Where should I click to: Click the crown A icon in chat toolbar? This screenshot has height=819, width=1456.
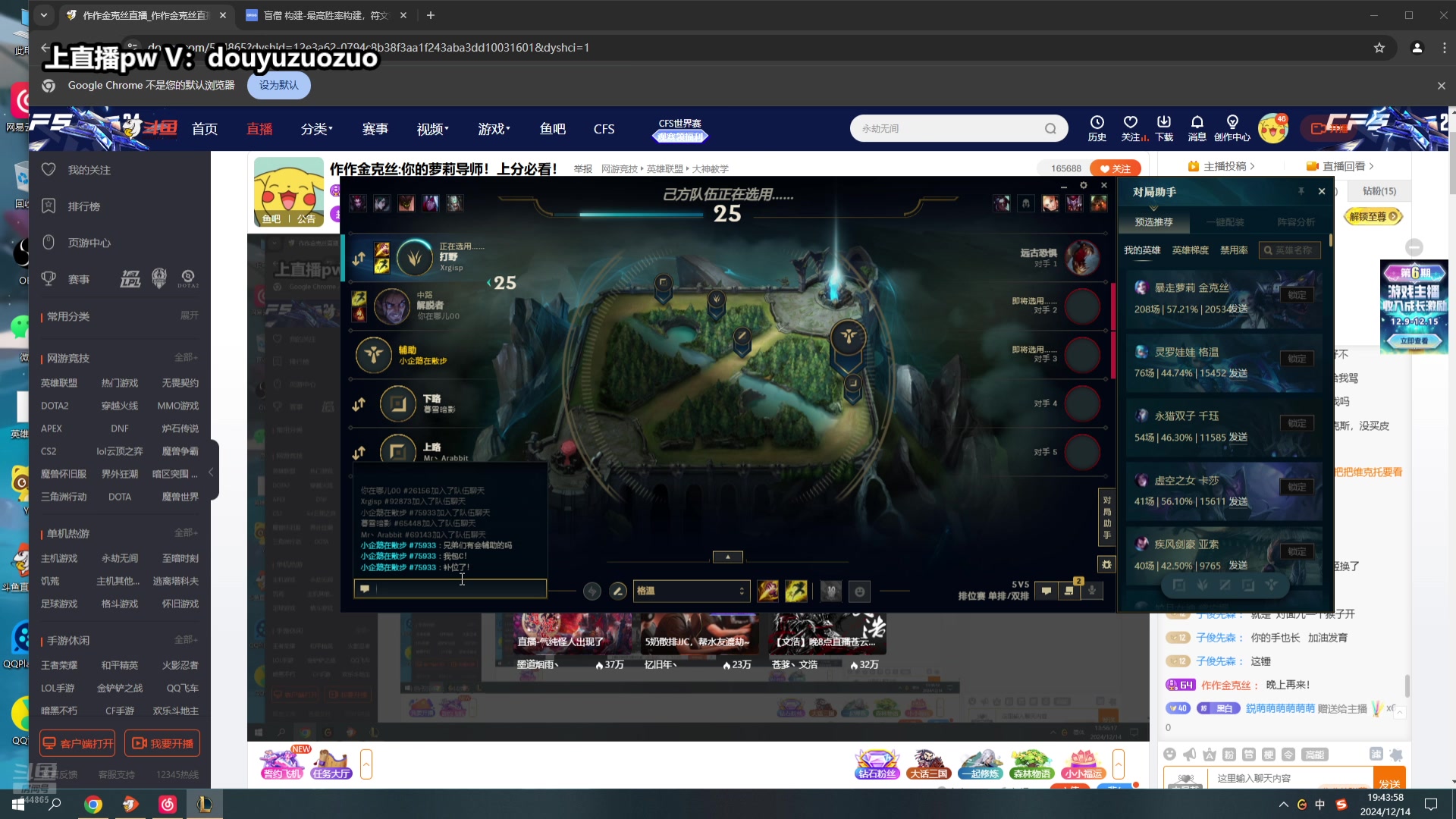coord(1209,754)
